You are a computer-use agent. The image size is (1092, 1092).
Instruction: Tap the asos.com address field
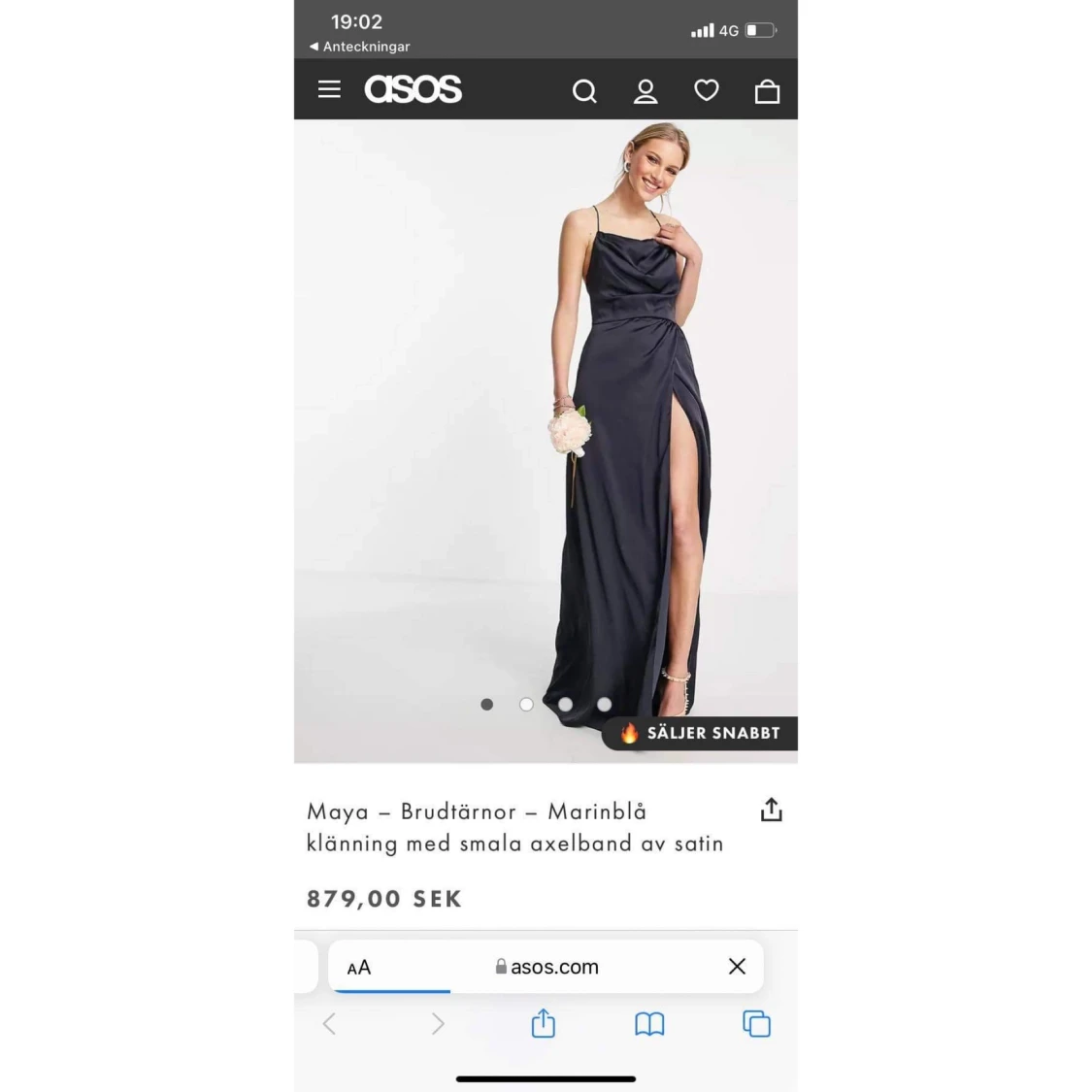tap(546, 967)
